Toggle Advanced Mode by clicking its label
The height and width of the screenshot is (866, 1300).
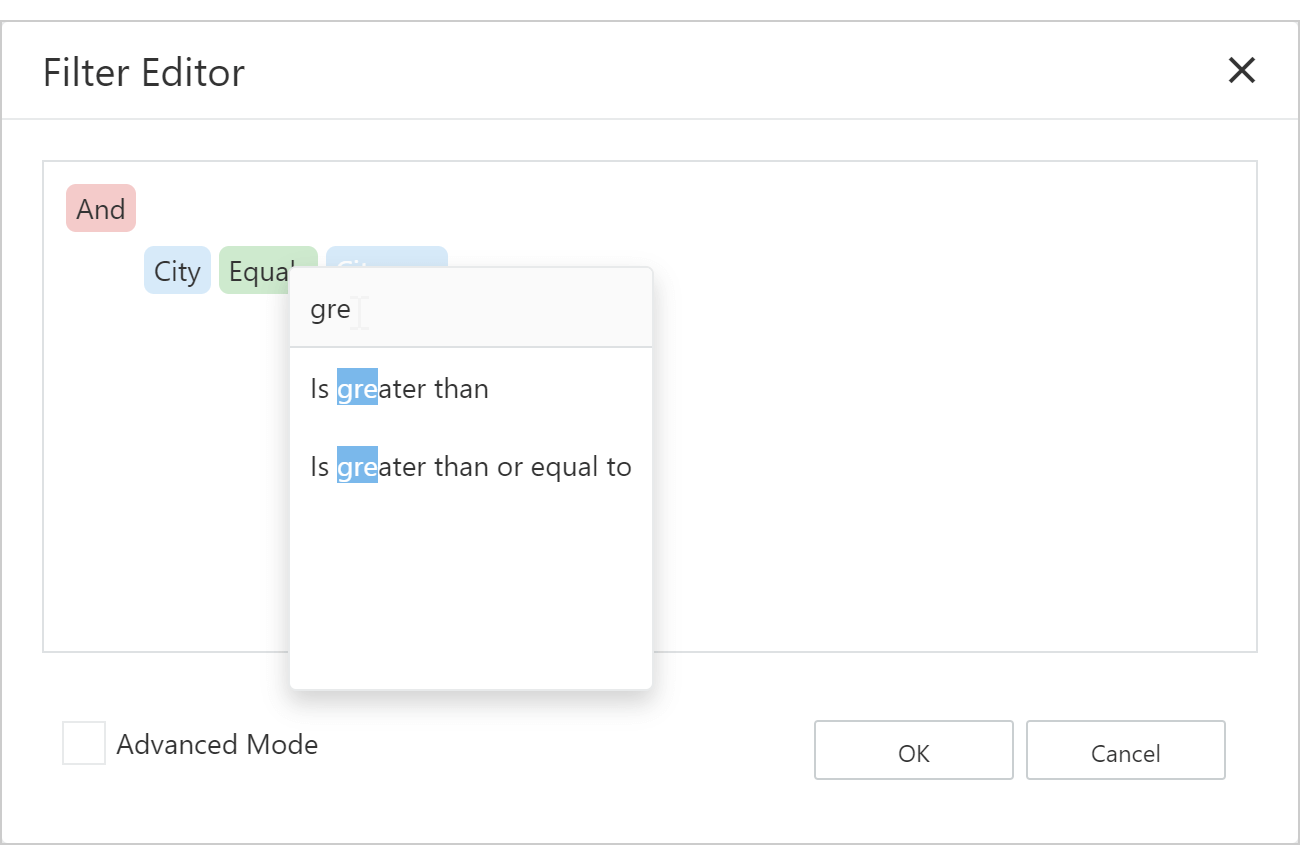point(217,744)
